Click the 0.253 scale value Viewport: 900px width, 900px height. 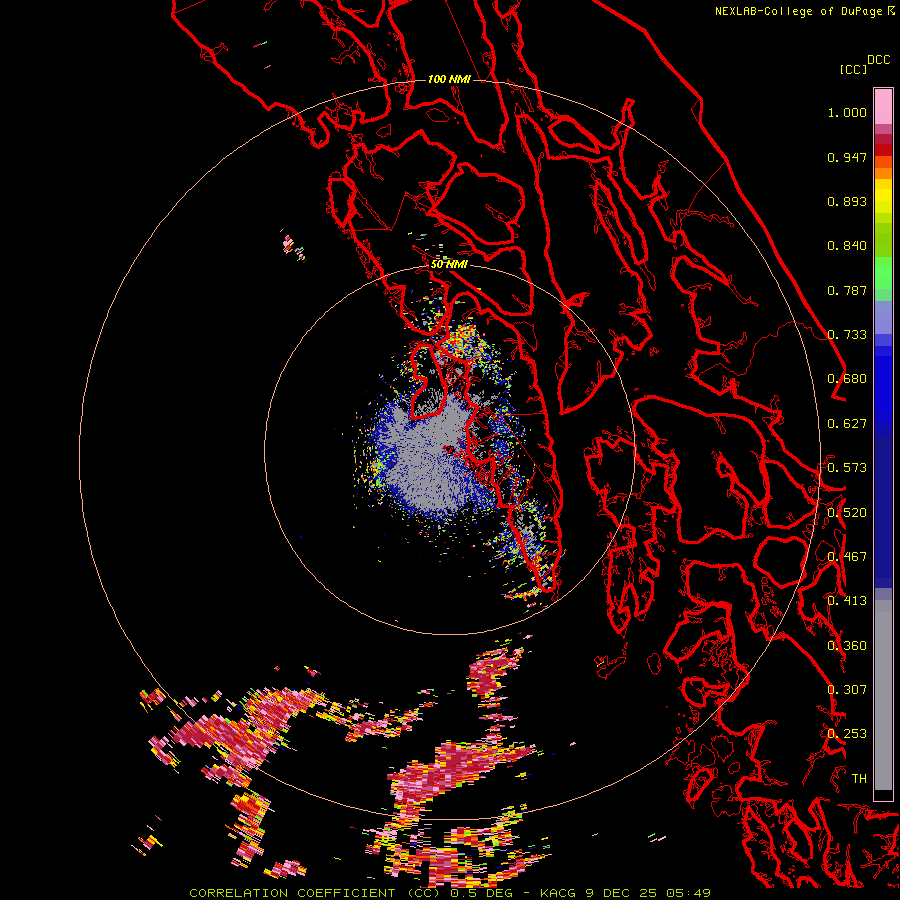click(x=847, y=734)
